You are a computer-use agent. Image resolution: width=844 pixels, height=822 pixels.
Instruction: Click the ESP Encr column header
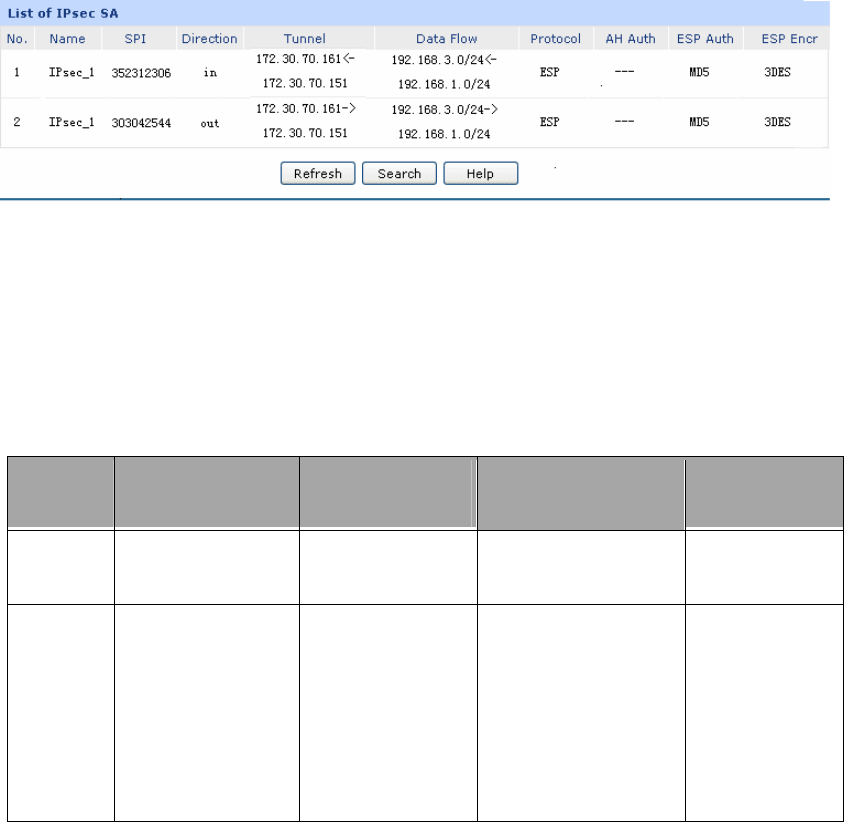coord(781,39)
